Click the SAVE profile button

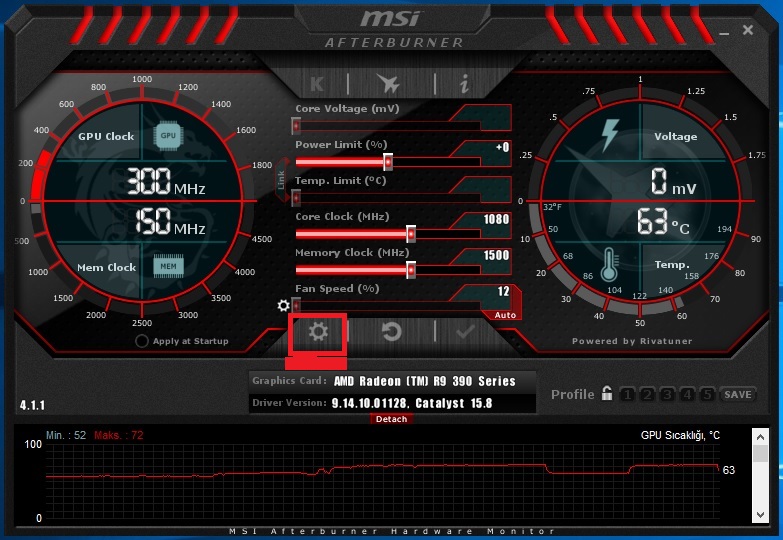pos(738,395)
